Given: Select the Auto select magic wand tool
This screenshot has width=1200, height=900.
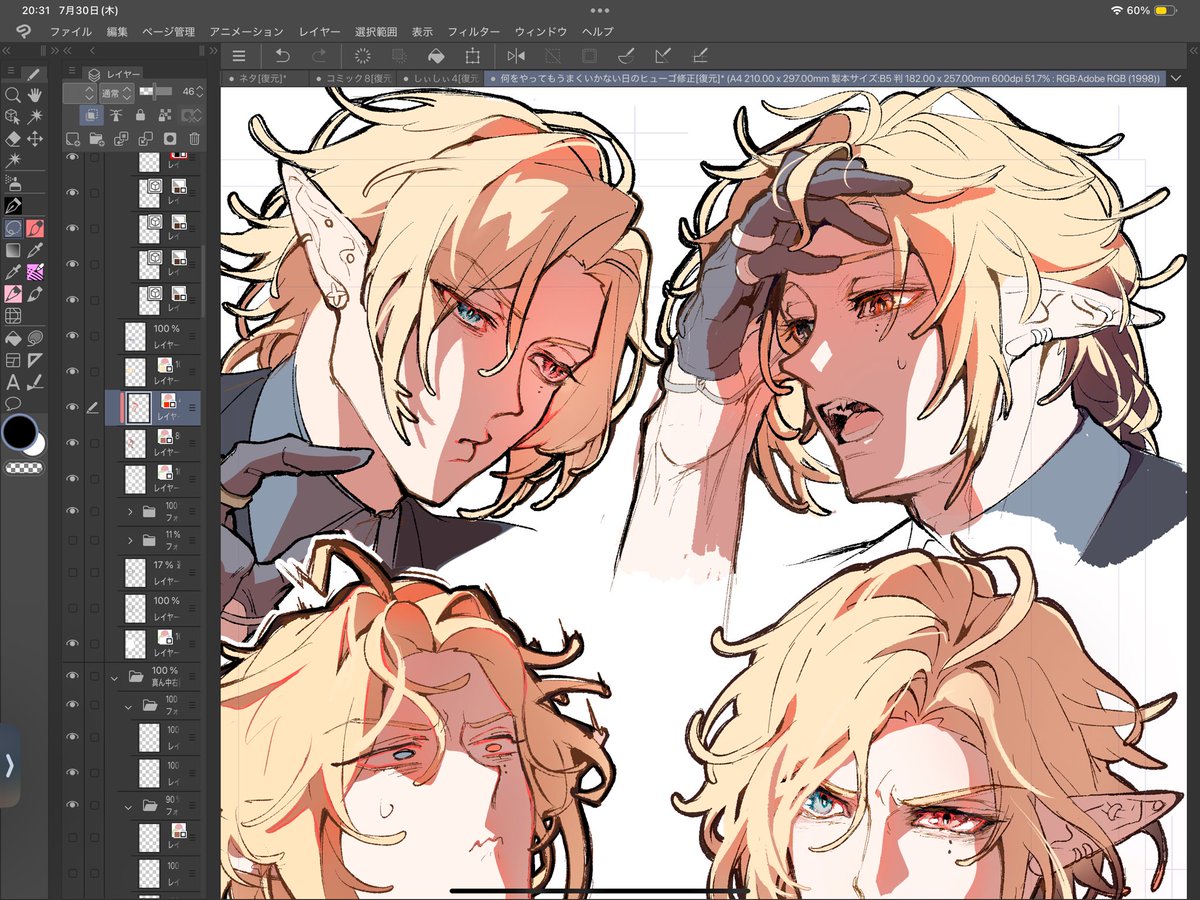Looking at the screenshot, I should coord(35,116).
